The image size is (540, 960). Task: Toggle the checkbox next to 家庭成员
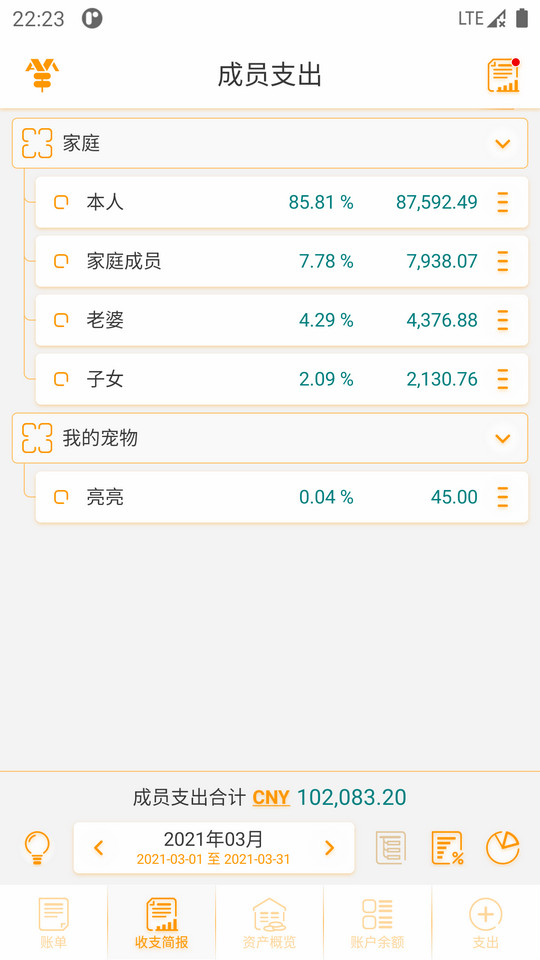click(x=61, y=261)
